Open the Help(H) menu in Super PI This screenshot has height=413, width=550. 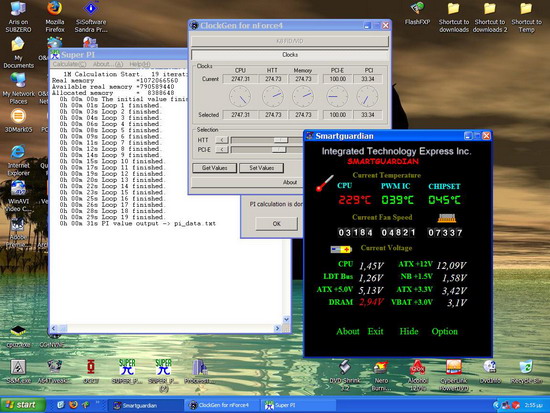coord(140,64)
